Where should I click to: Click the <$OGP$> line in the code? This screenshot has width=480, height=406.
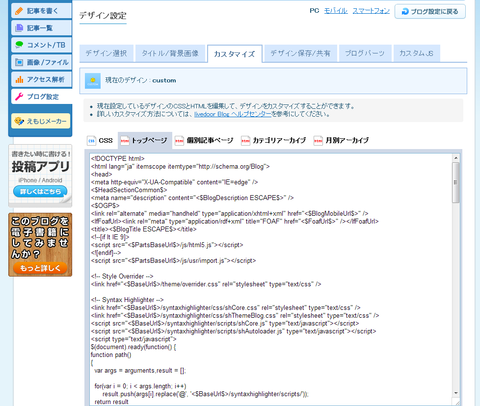(105, 206)
